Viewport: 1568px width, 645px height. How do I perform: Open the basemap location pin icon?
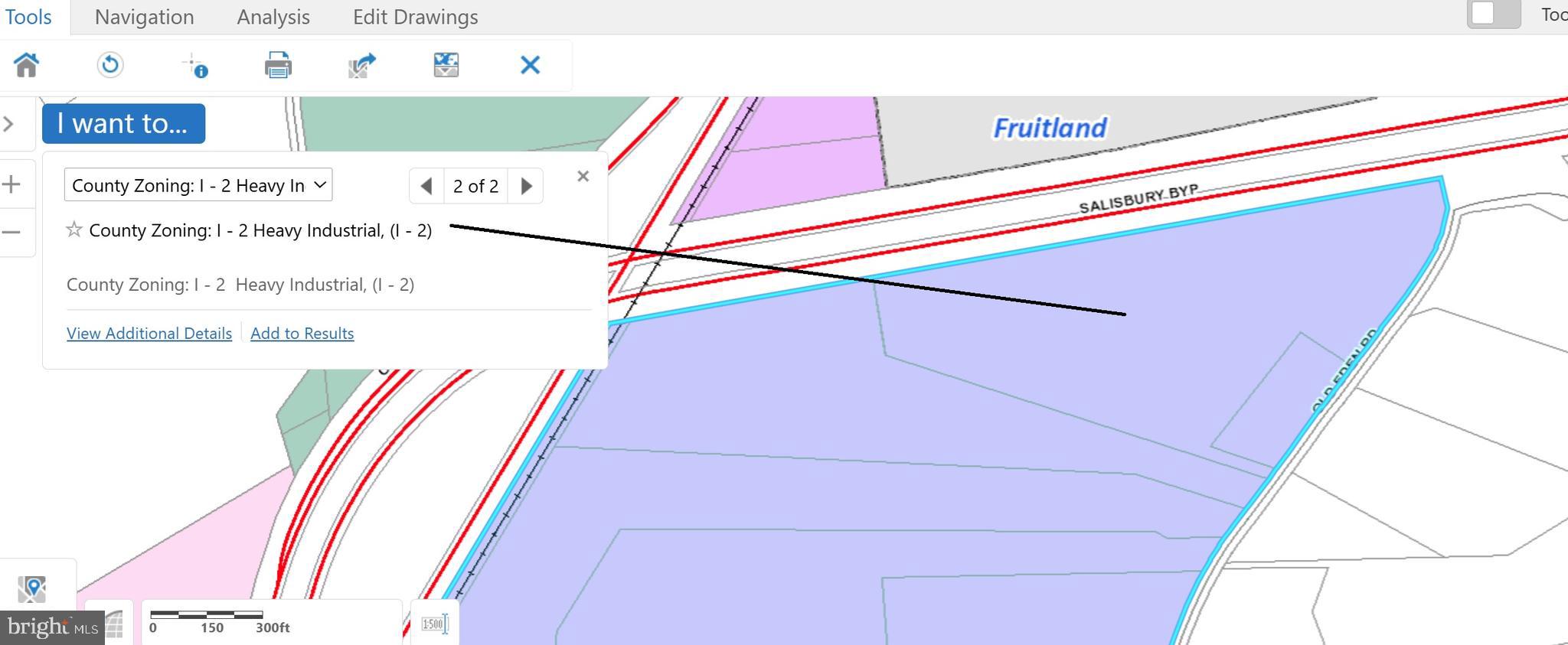point(32,588)
